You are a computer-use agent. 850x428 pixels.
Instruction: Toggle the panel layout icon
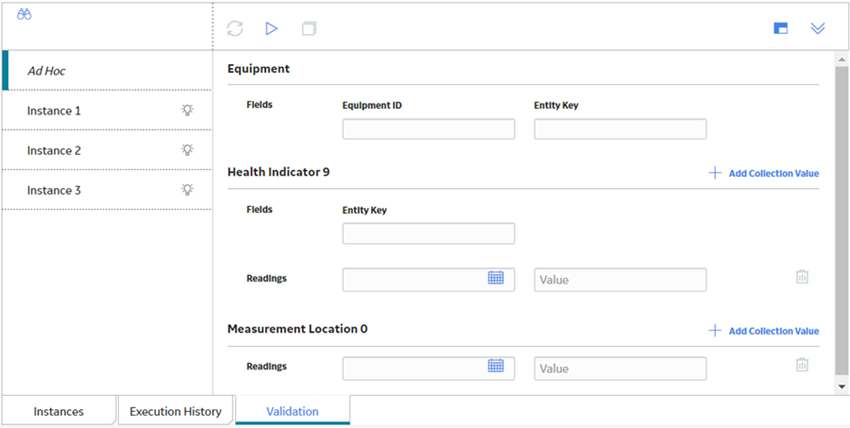coord(781,29)
